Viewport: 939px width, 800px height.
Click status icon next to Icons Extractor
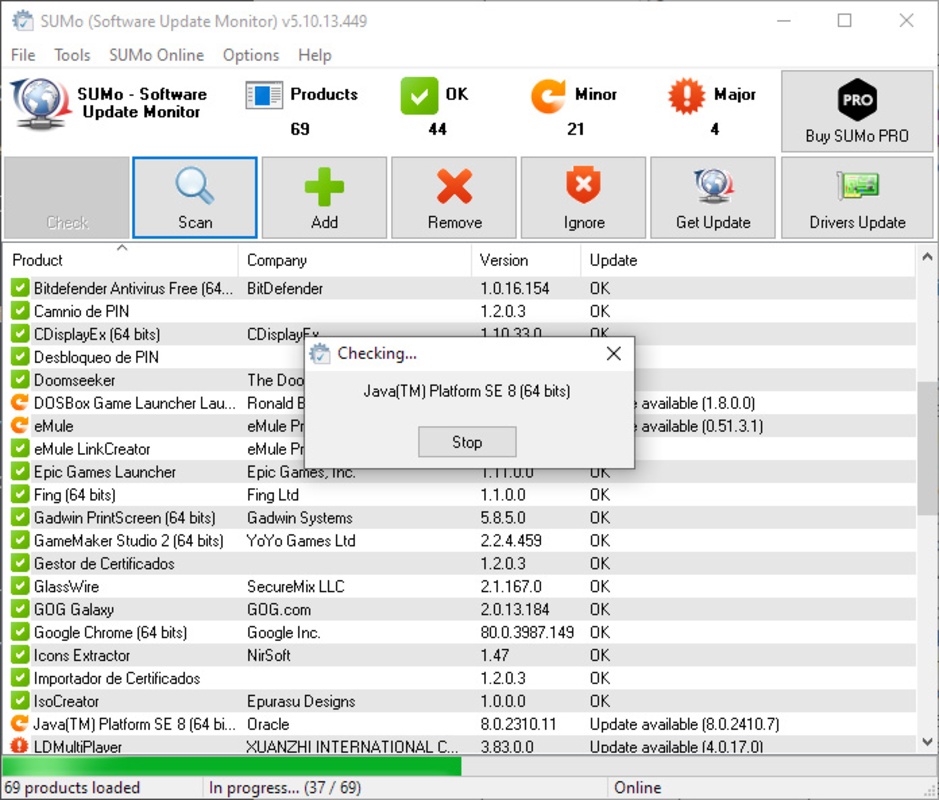pyautogui.click(x=20, y=655)
